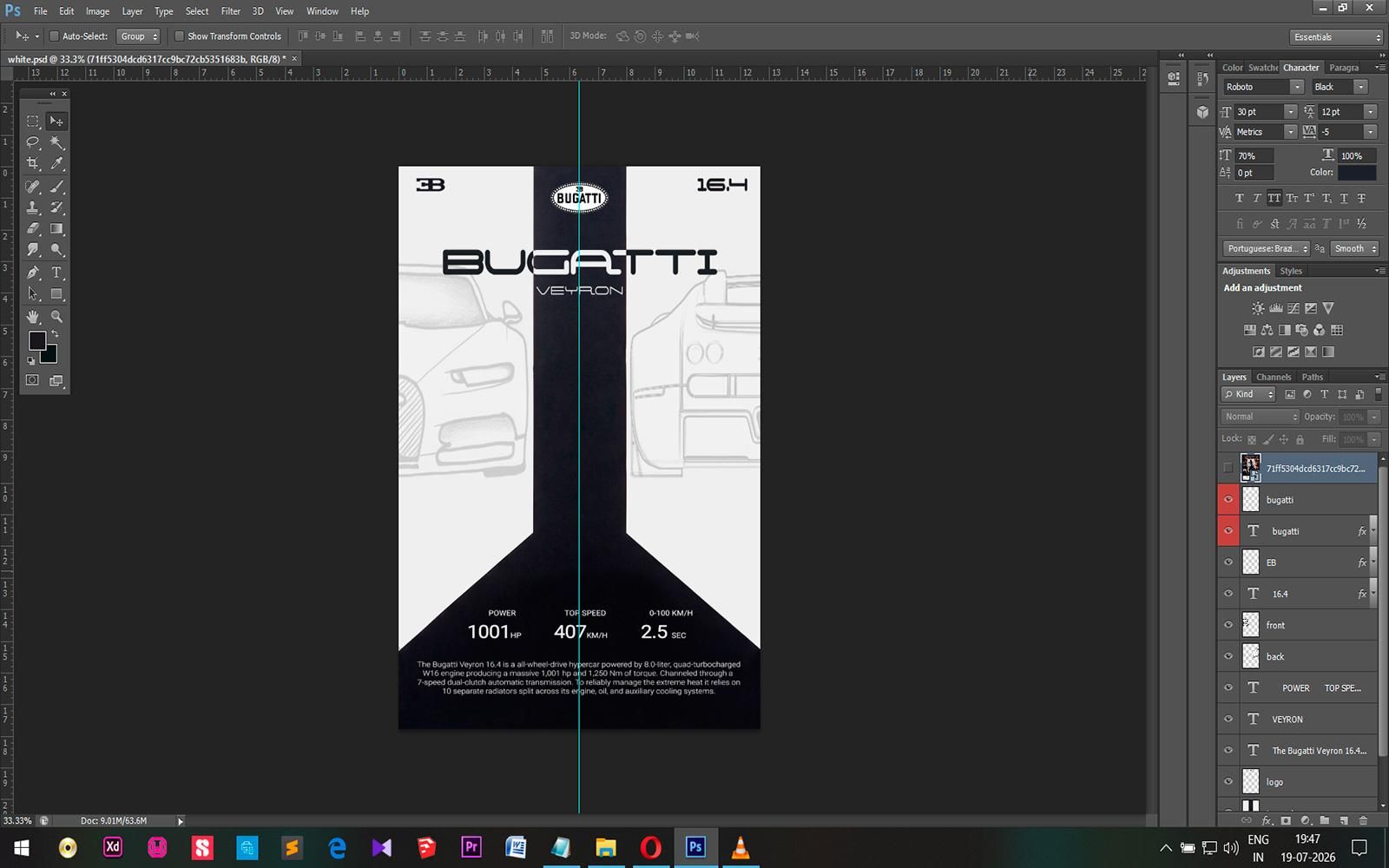The width and height of the screenshot is (1389, 868).
Task: Open the Window menu
Action: point(322,11)
